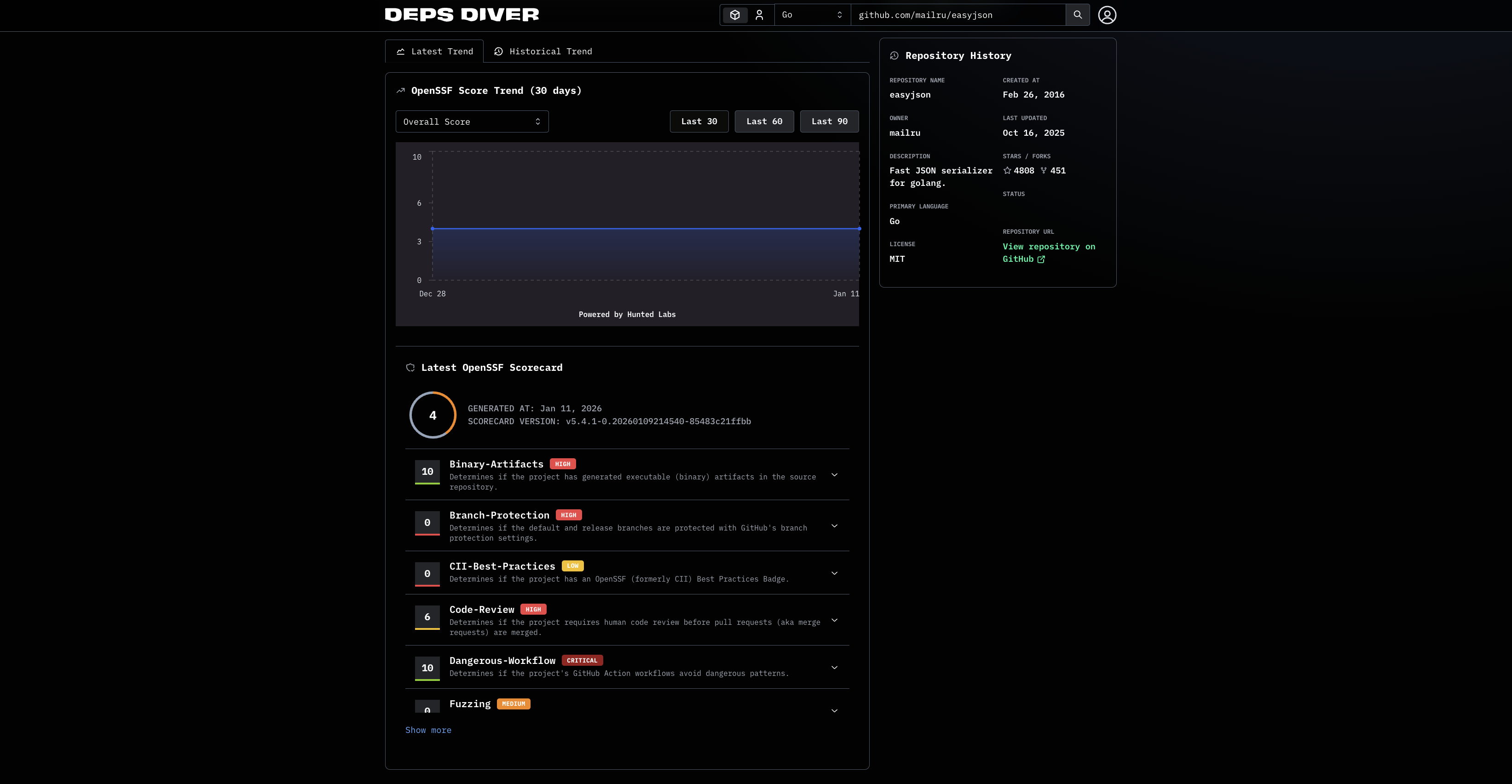Click the trend chart icon beside OpenSSF Score Trend
The height and width of the screenshot is (784, 1512).
click(x=400, y=90)
